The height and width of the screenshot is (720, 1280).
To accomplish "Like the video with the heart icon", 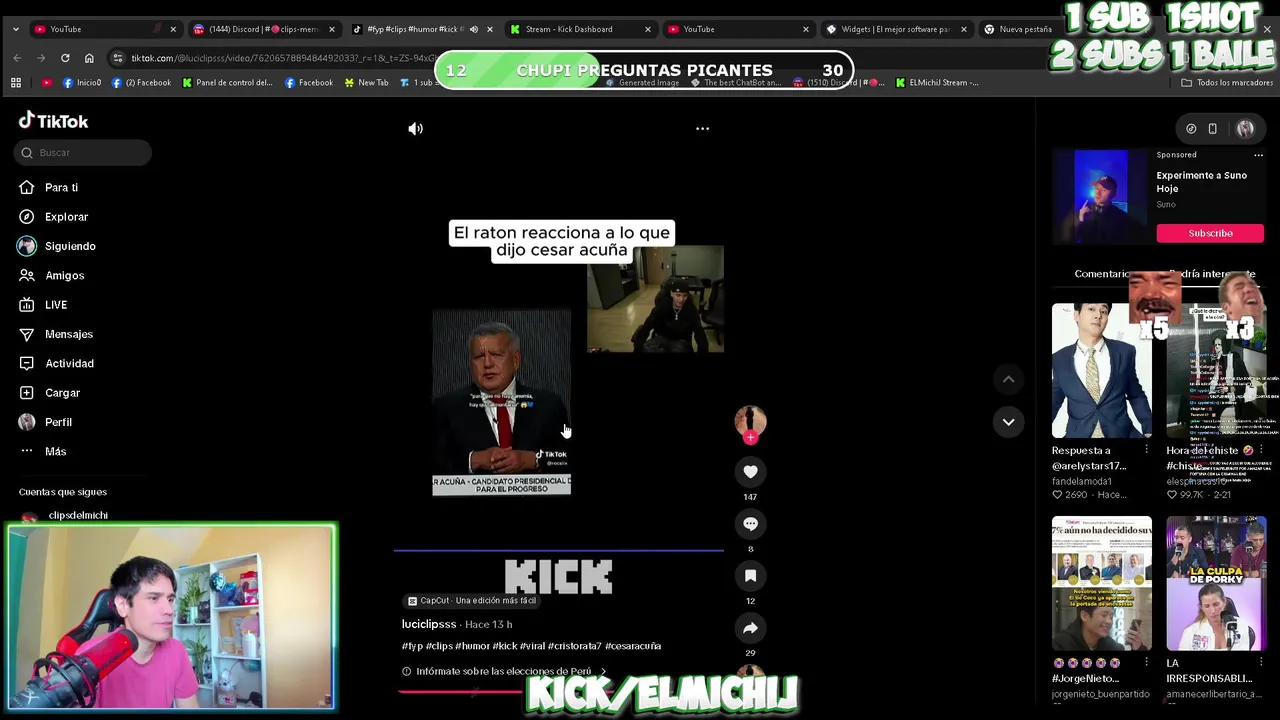I will pyautogui.click(x=750, y=472).
